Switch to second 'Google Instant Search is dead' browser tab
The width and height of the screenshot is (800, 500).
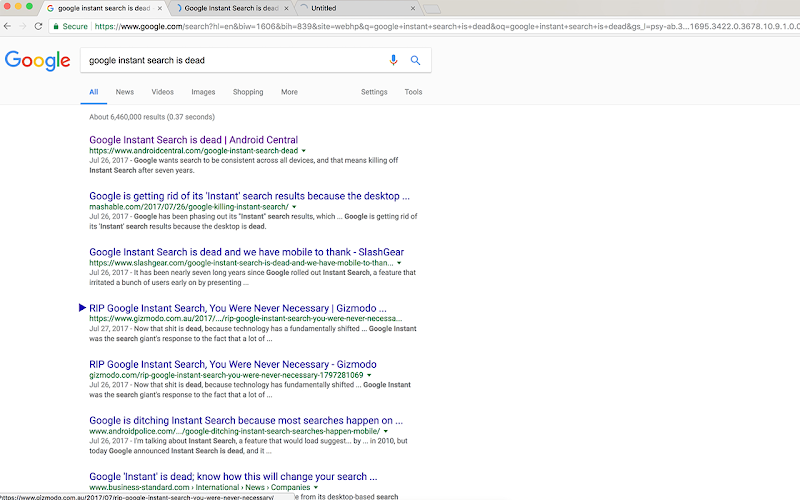click(x=231, y=8)
